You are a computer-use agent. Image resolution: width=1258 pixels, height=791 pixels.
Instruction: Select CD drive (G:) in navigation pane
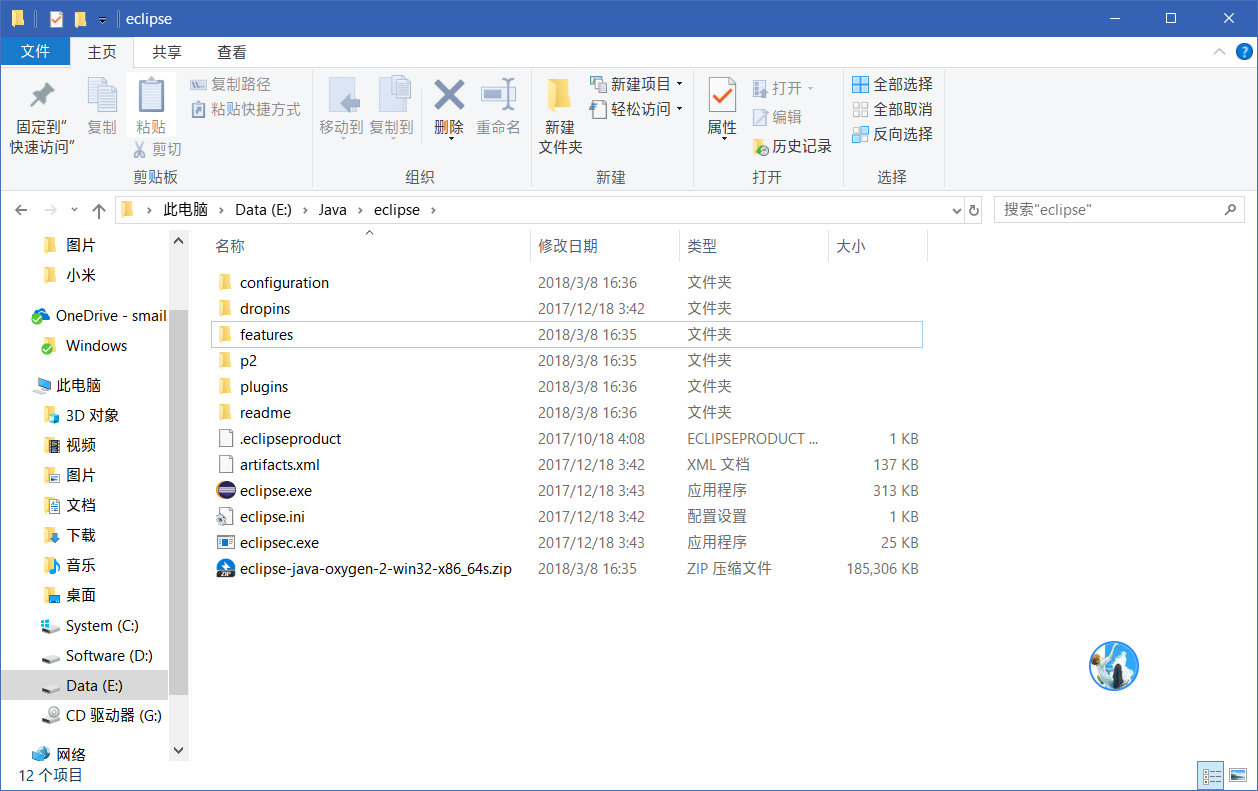[x=101, y=716]
